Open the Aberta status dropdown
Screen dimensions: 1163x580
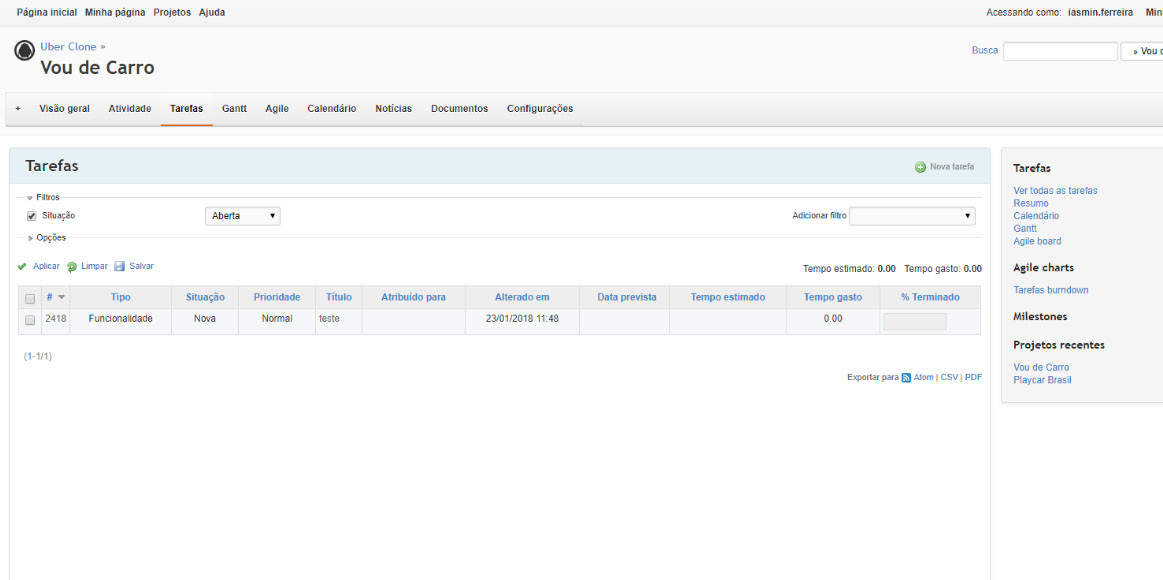242,215
